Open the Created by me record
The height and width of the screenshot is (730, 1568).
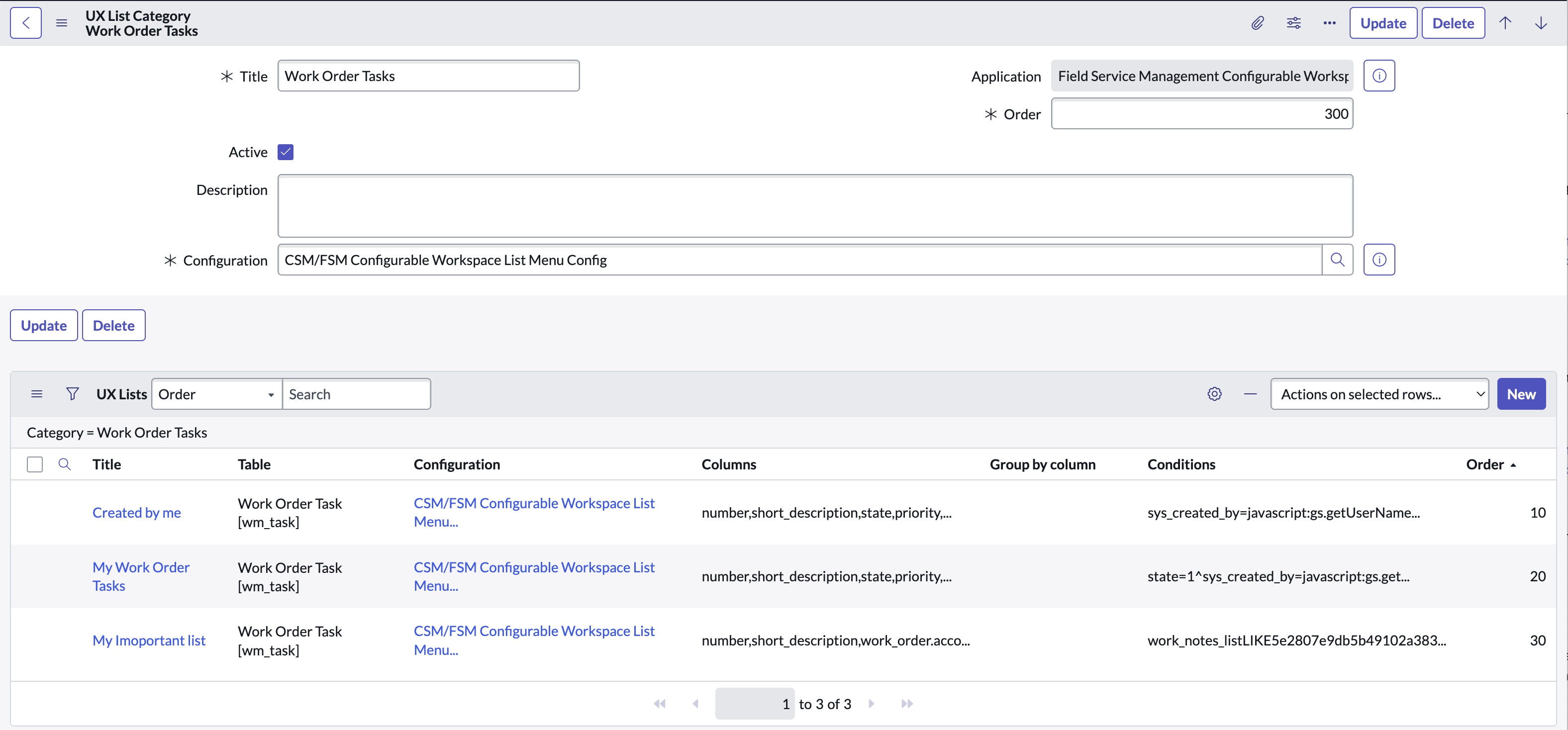coord(136,512)
